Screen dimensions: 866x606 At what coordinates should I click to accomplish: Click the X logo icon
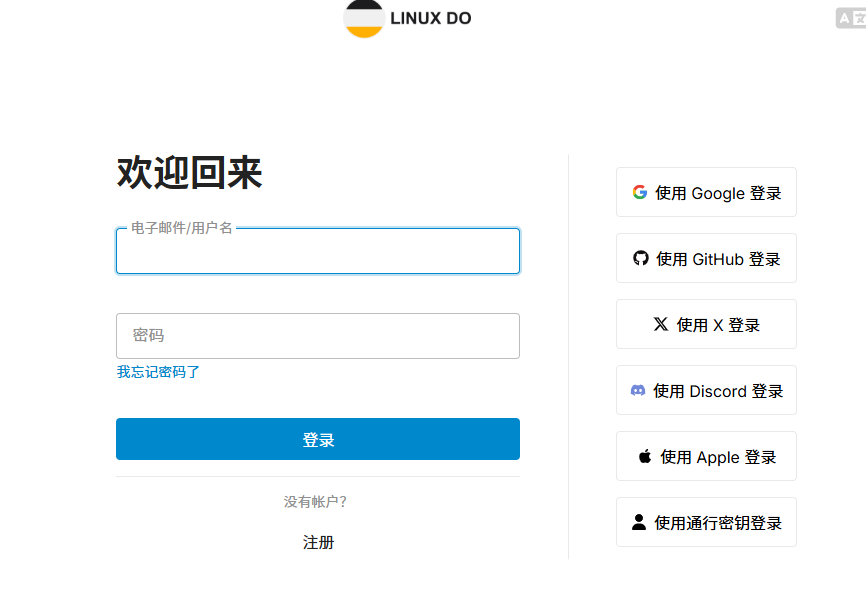click(x=661, y=324)
